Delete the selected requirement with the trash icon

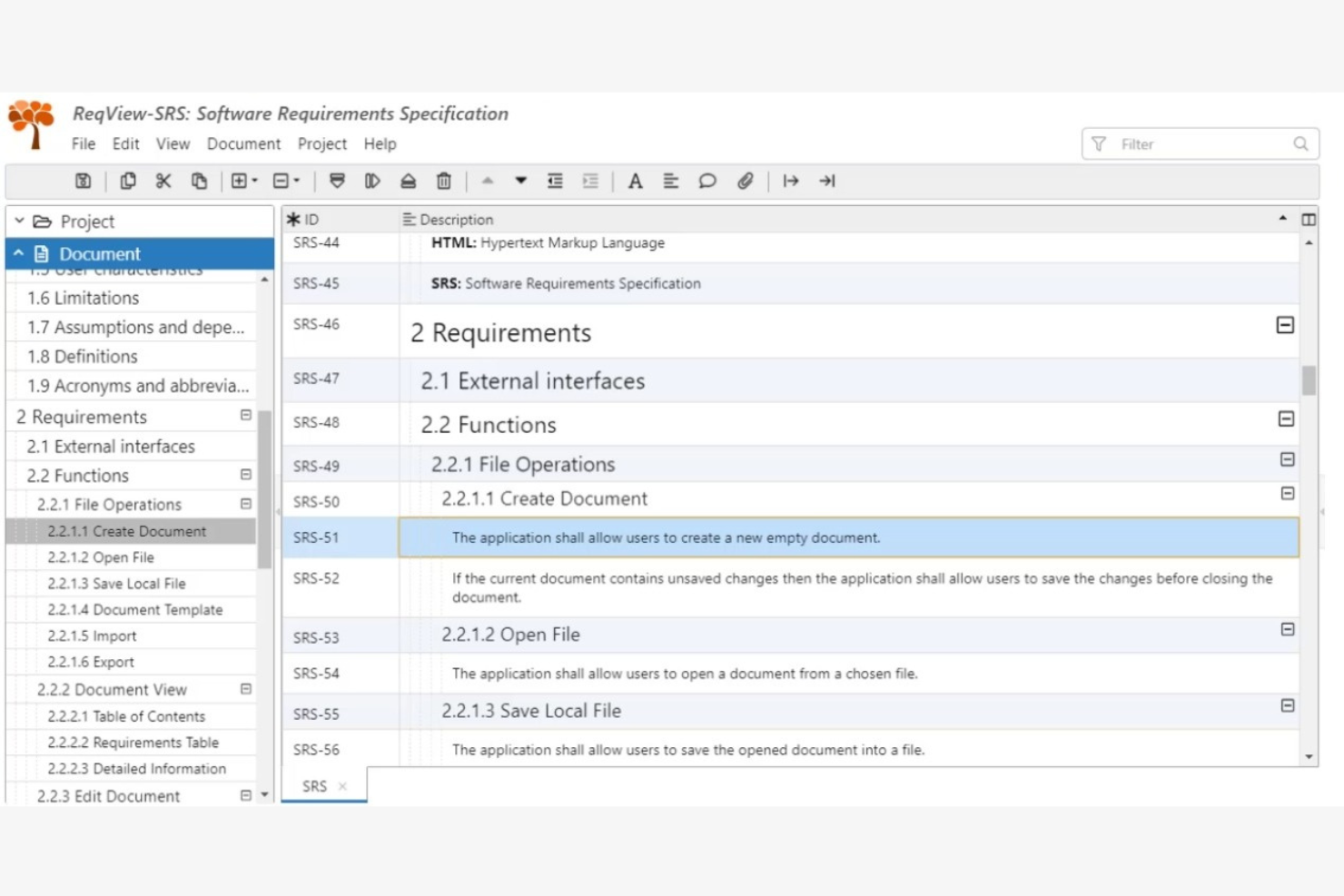pos(443,181)
